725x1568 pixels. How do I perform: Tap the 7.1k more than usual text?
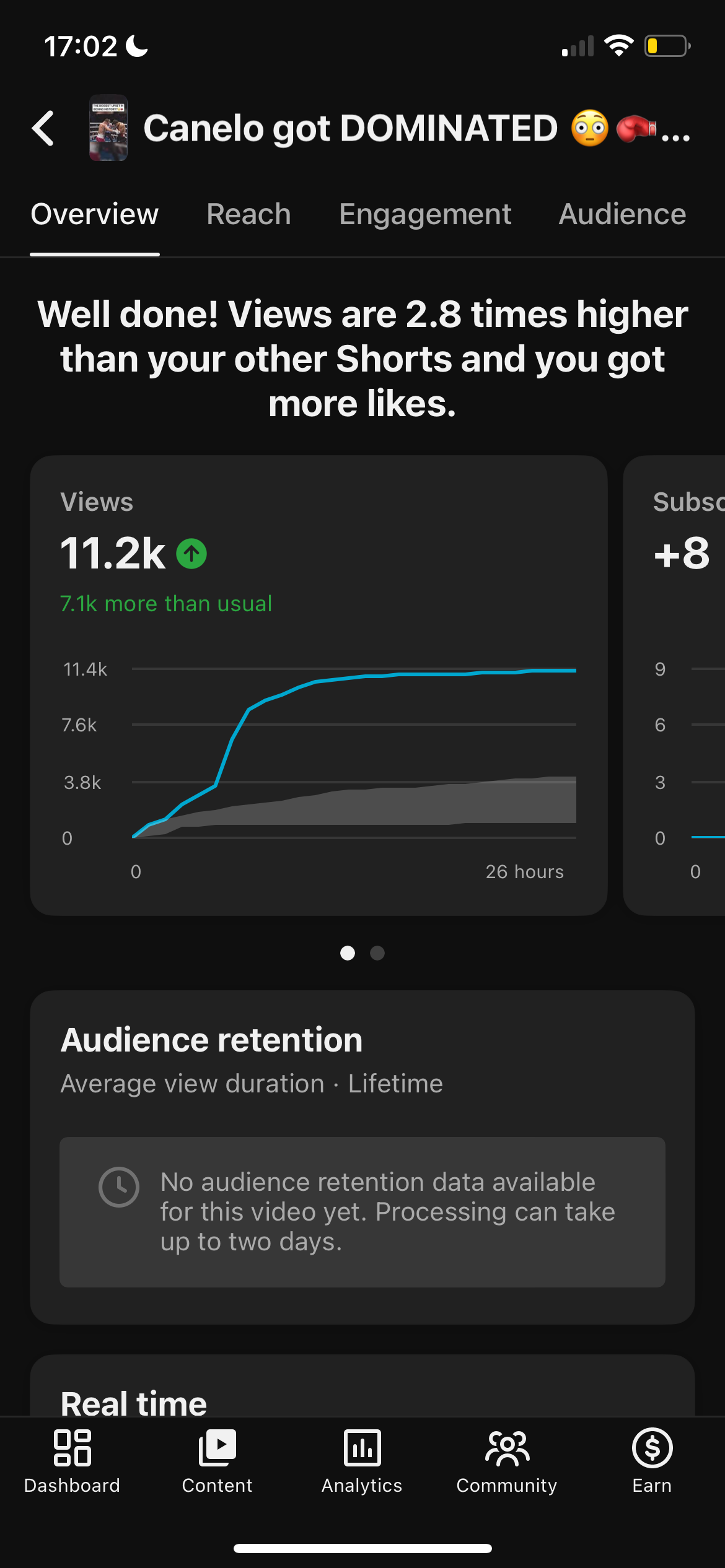point(166,603)
